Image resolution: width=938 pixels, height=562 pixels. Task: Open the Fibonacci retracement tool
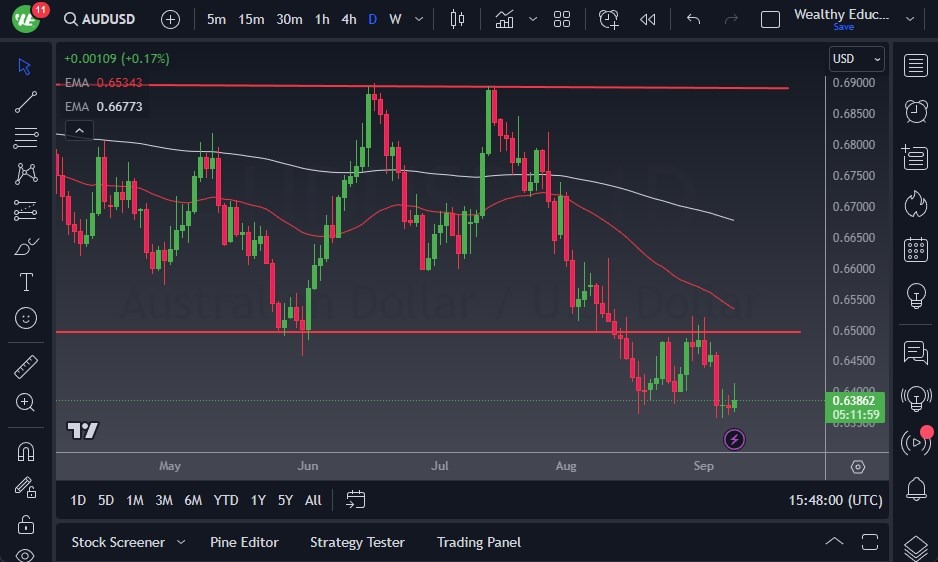pyautogui.click(x=26, y=137)
